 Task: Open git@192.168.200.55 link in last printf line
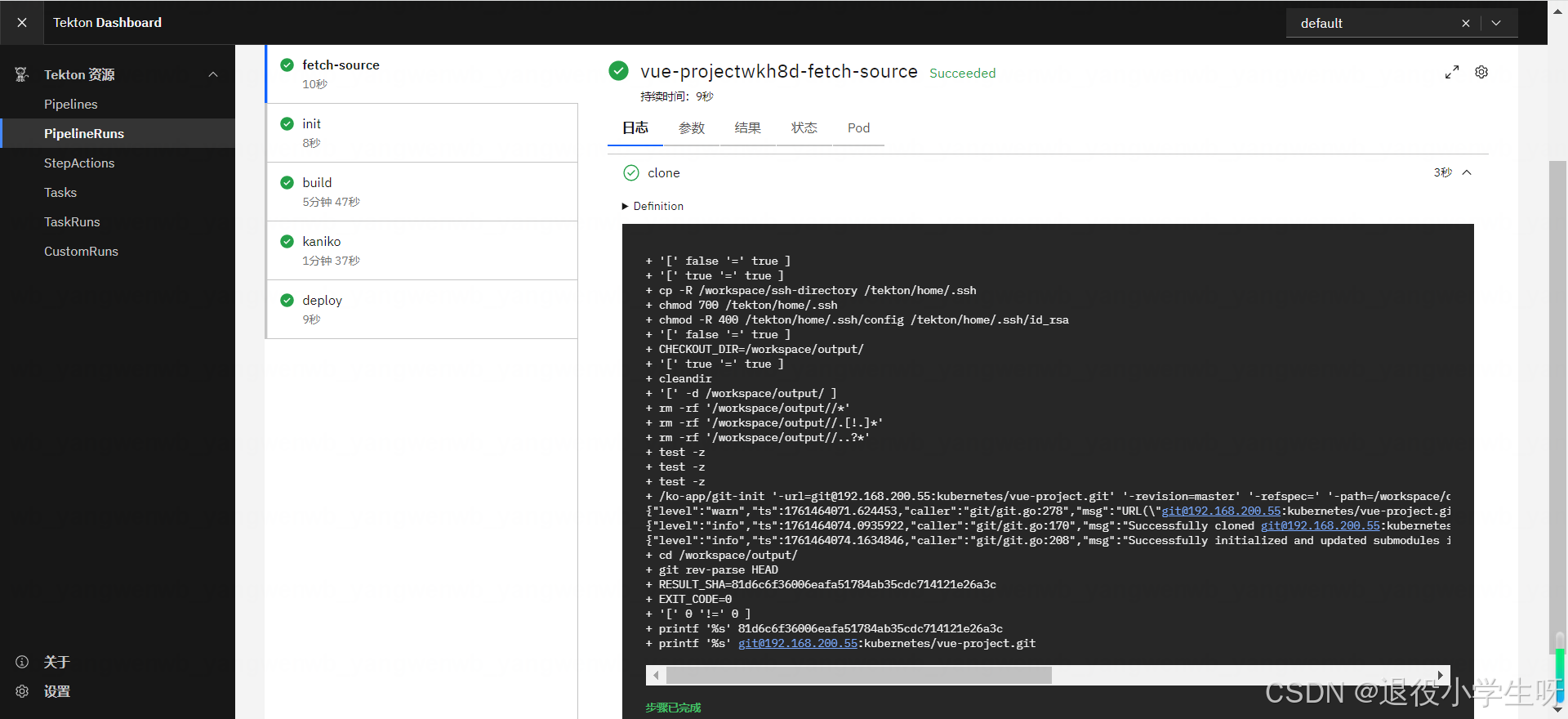(798, 644)
